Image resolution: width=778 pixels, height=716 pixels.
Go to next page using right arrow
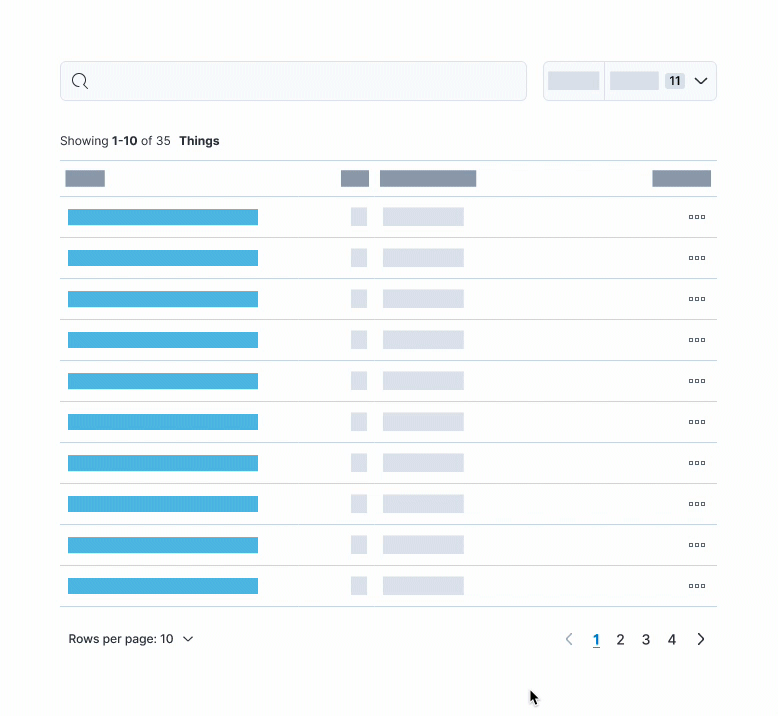point(701,639)
